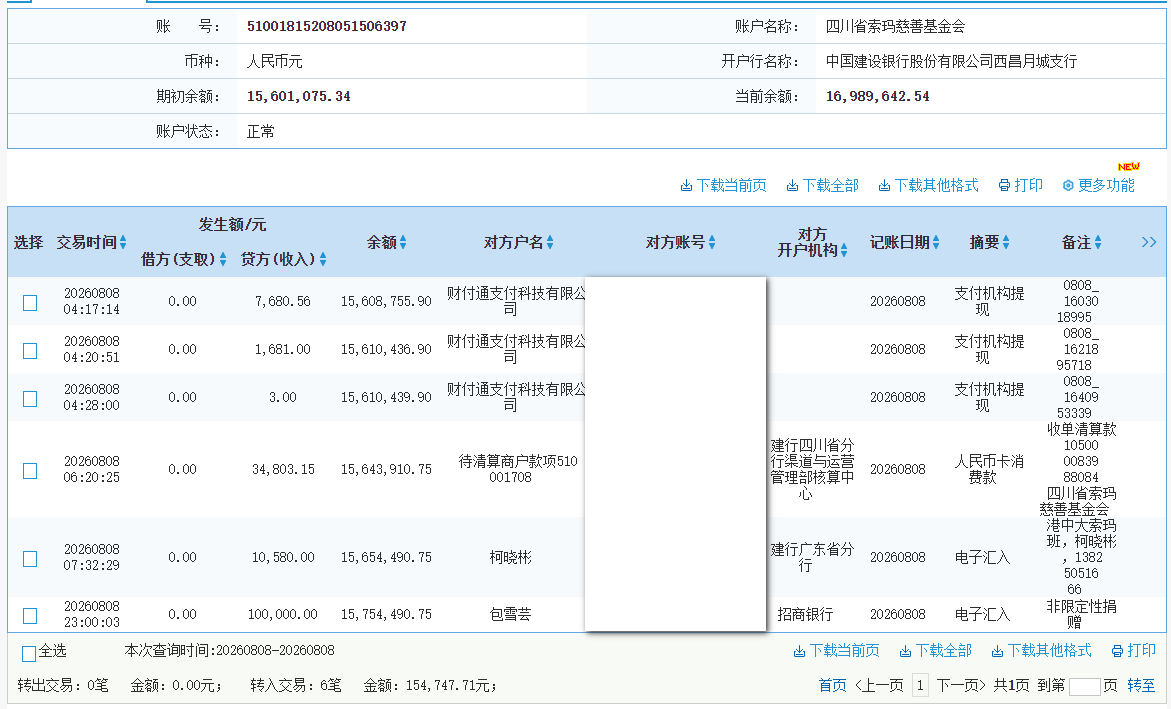Click 待清算商户款项510001708 counterparty
Image resolution: width=1171 pixels, height=709 pixels.
pos(518,469)
